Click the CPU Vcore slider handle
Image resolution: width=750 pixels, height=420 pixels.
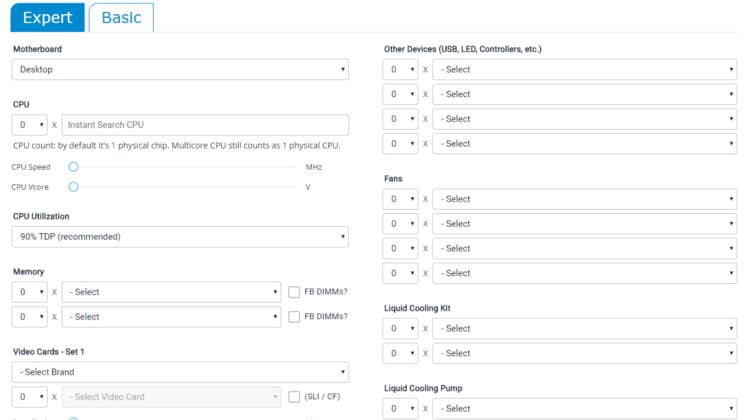[73, 187]
